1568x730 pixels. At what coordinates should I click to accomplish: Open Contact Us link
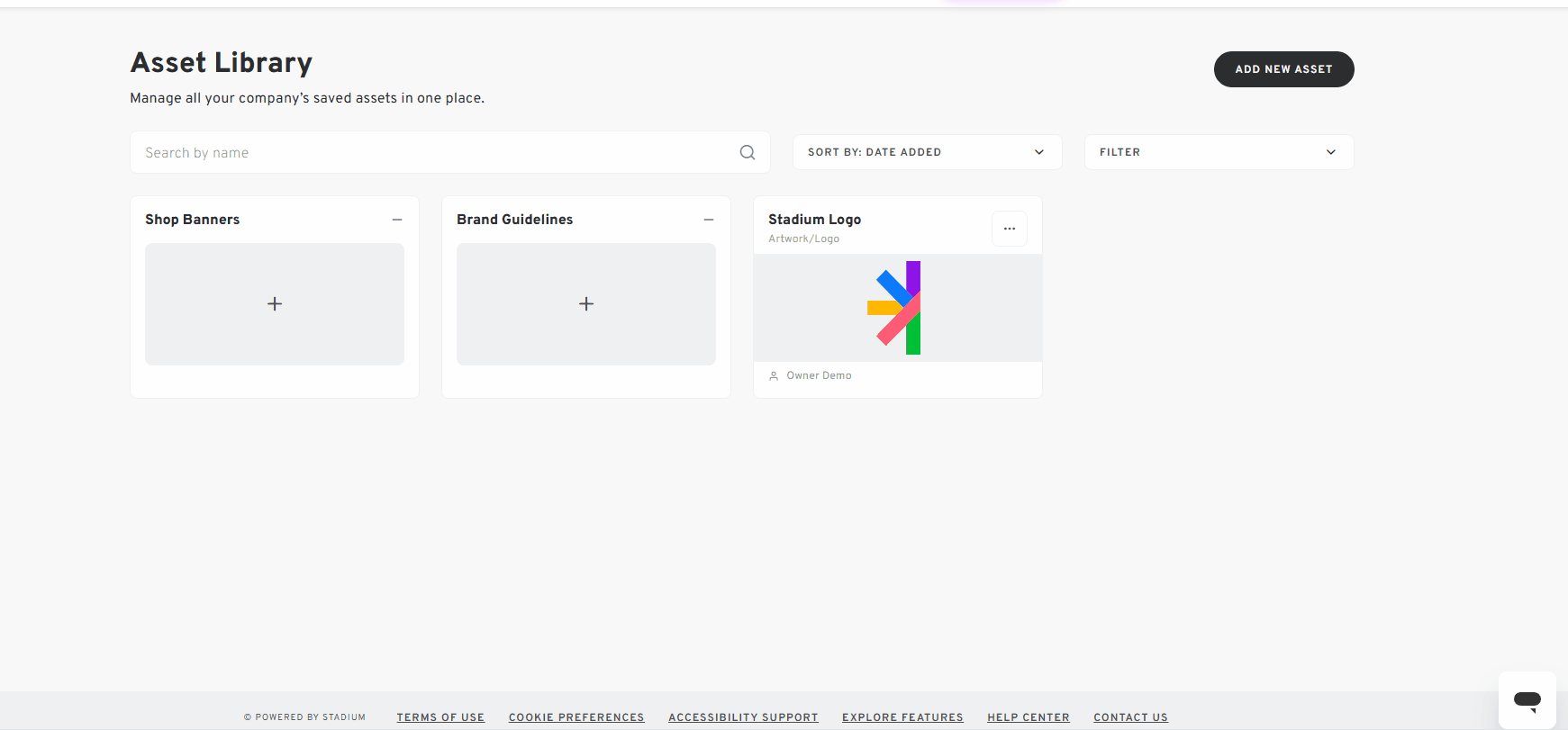tap(1130, 717)
